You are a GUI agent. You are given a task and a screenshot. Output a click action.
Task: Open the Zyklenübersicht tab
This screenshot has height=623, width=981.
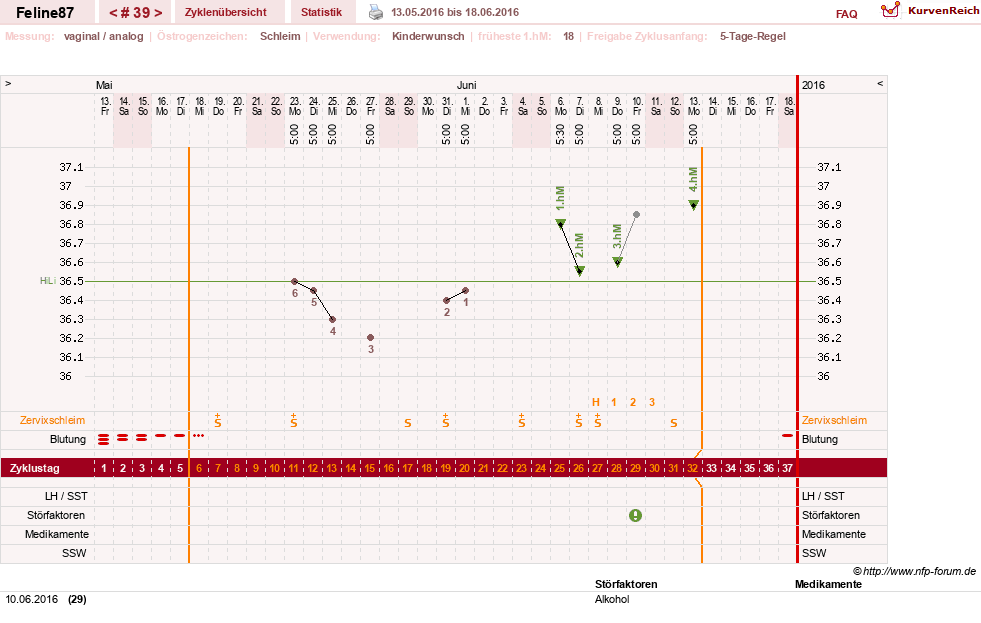point(225,12)
